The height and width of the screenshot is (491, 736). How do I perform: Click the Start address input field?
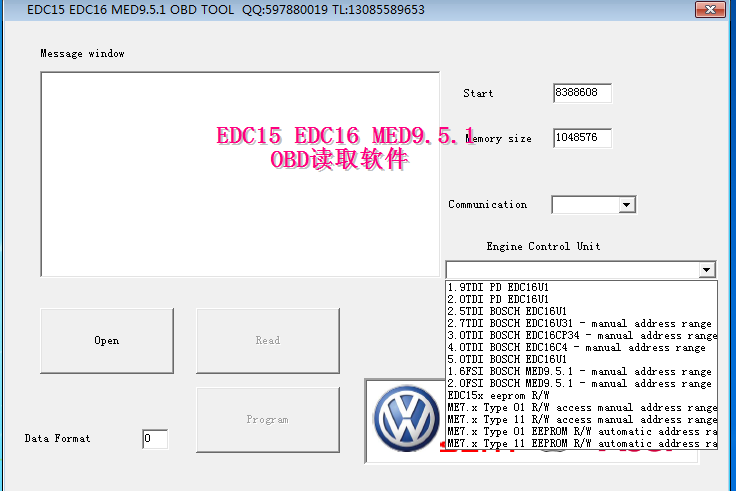tap(582, 93)
